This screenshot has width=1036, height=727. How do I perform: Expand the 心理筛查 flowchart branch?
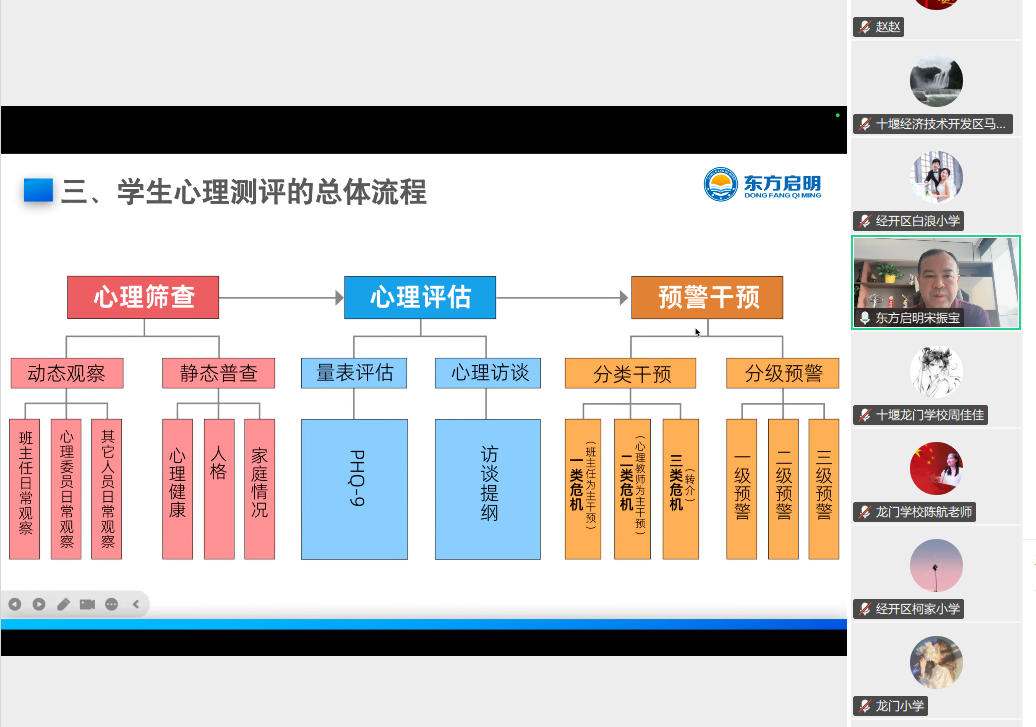(142, 296)
